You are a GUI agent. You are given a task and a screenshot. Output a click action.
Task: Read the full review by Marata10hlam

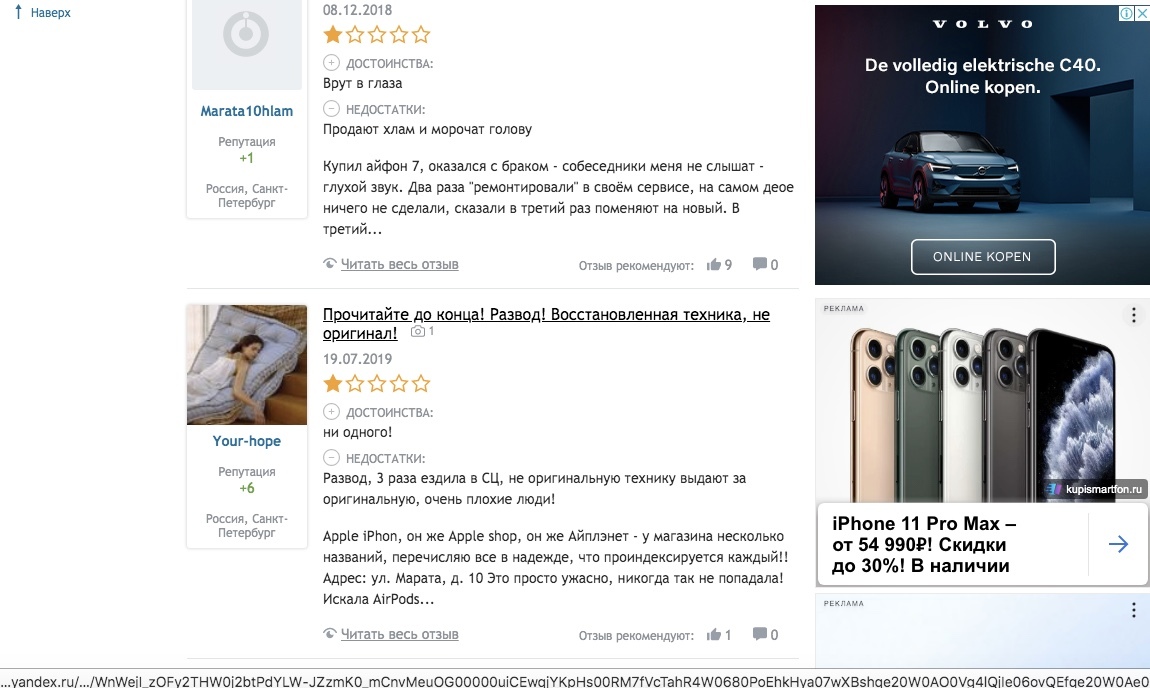(x=400, y=264)
